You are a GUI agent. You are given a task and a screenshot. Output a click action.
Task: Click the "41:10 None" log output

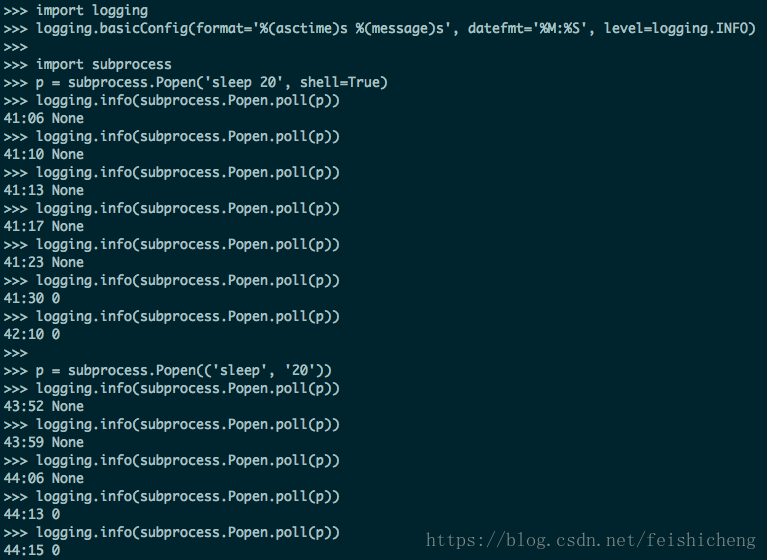(x=44, y=155)
